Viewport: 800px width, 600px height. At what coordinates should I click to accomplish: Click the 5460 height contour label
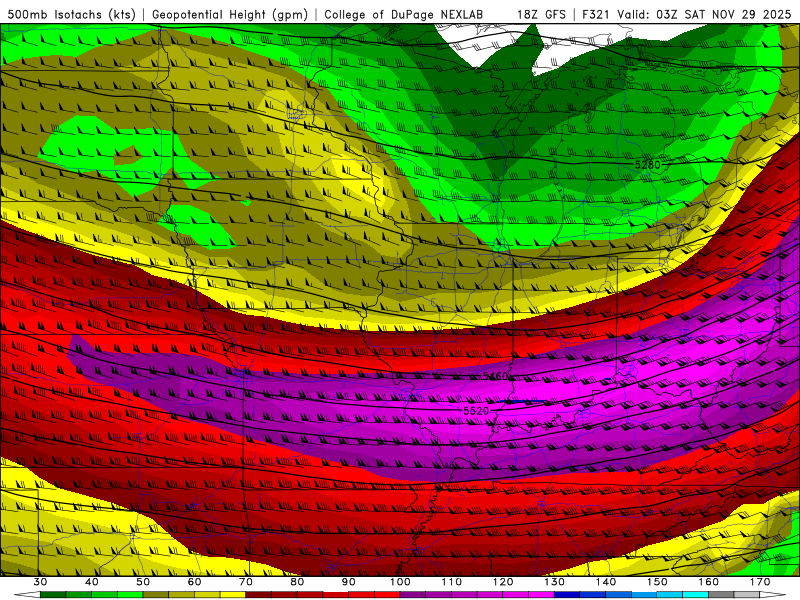click(495, 377)
